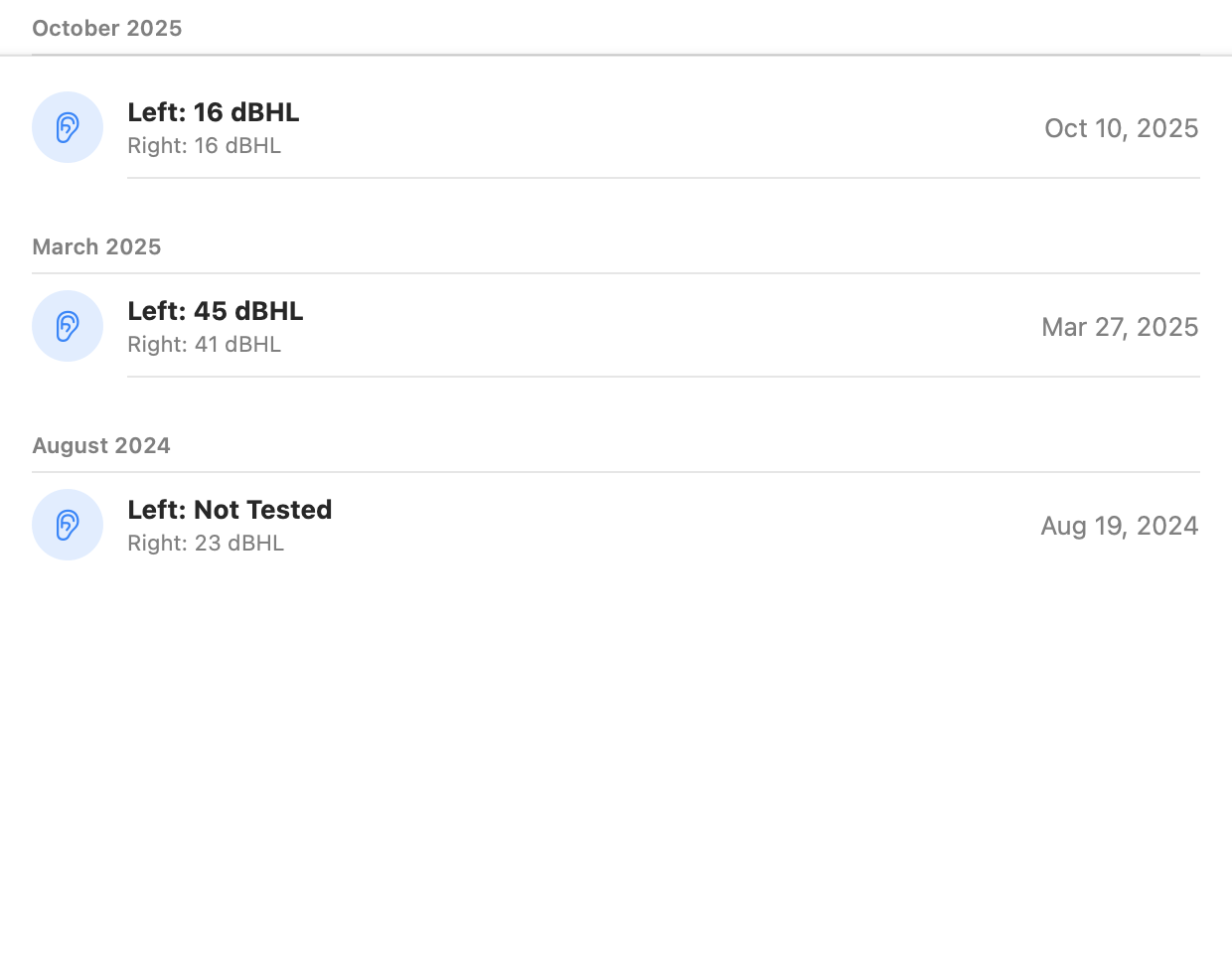Viewport: 1232px width, 954px height.
Task: Select the Right: 41 dBHL subtitle
Action: [205, 345]
